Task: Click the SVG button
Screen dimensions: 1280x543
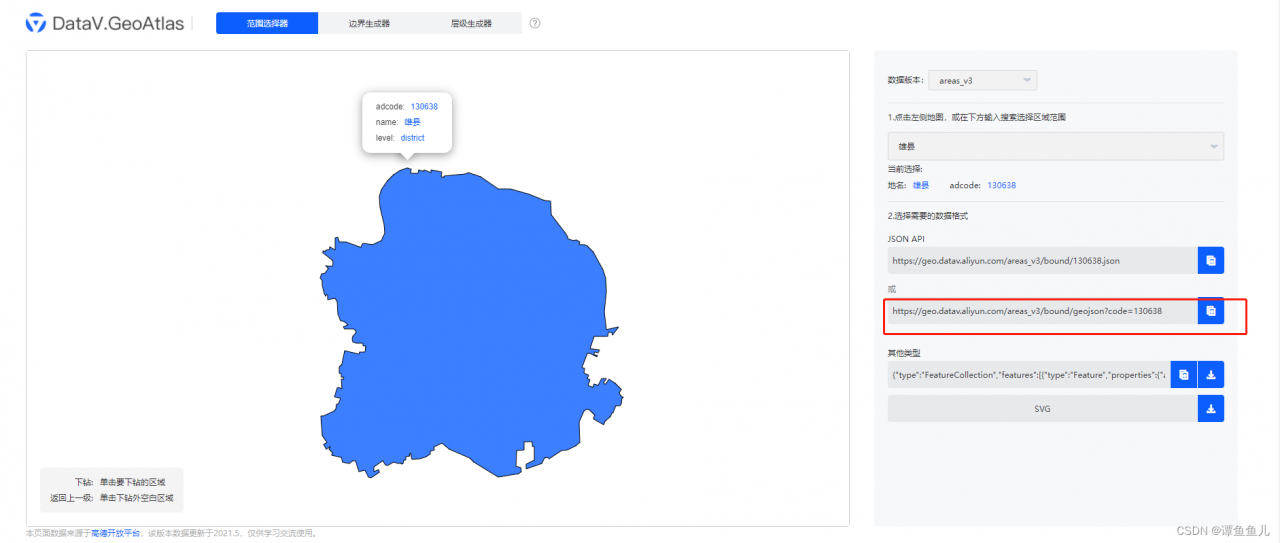Action: [x=1043, y=409]
